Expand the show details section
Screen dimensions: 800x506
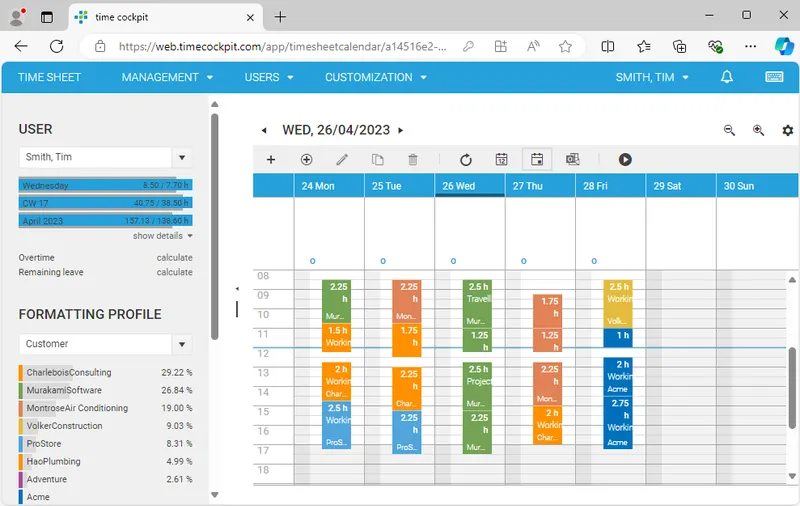coord(162,236)
